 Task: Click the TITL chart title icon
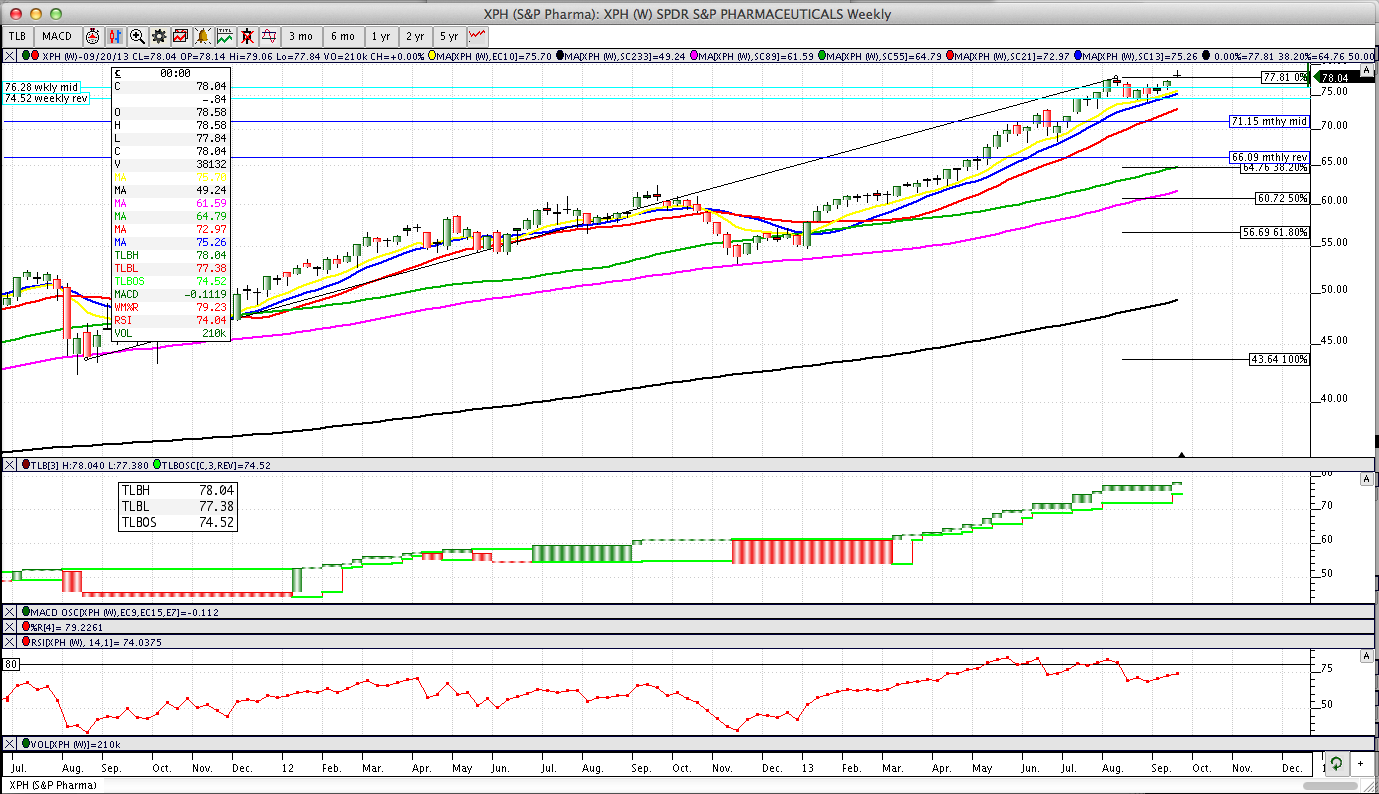(225, 36)
